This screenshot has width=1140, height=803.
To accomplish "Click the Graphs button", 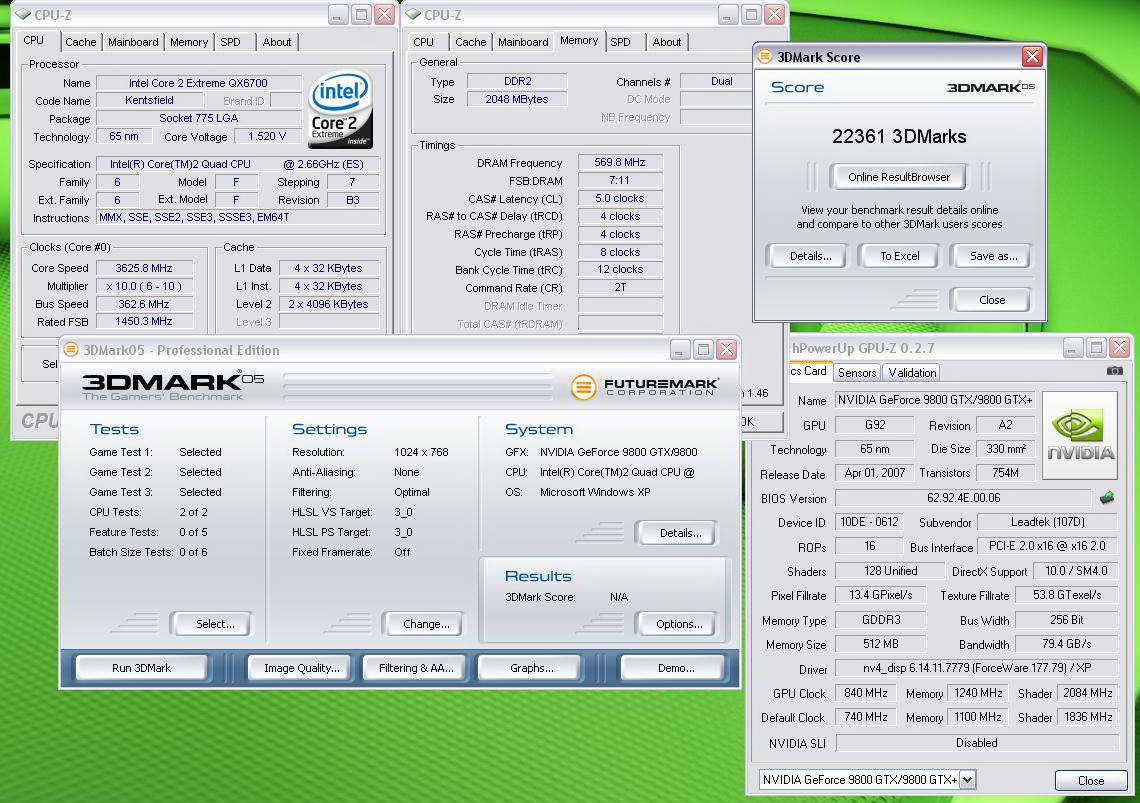I will click(x=531, y=668).
